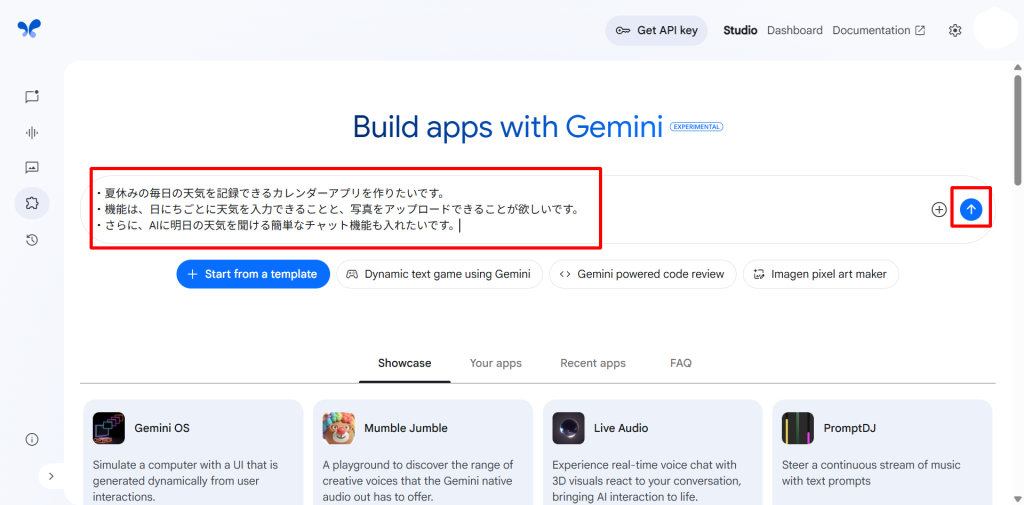1024x505 pixels.
Task: Click Start from a template button
Action: [x=253, y=274]
